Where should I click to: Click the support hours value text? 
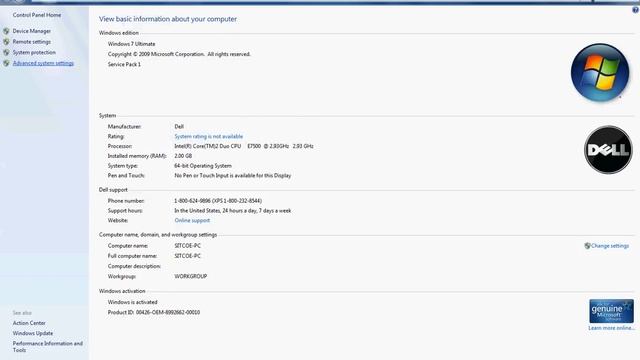(x=233, y=211)
